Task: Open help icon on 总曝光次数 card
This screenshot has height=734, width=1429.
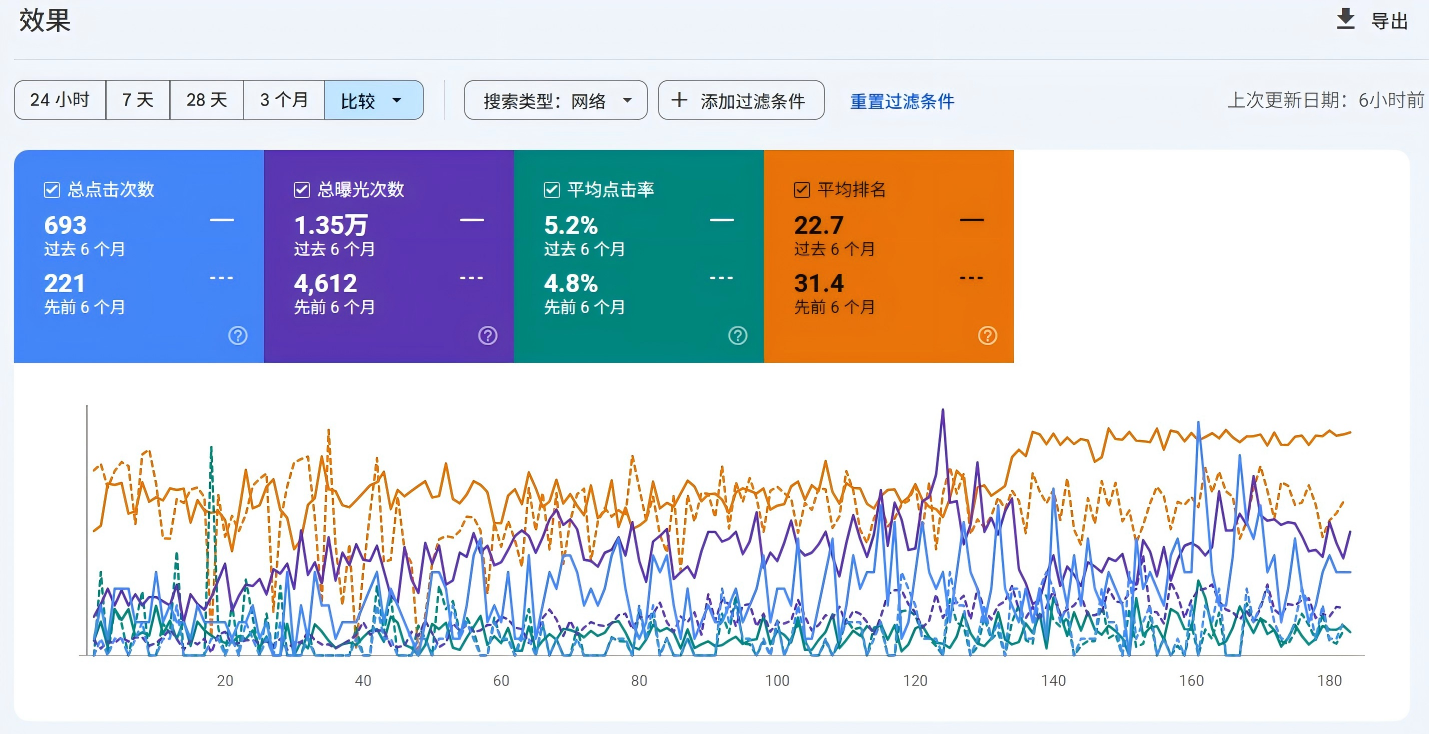Action: (488, 336)
